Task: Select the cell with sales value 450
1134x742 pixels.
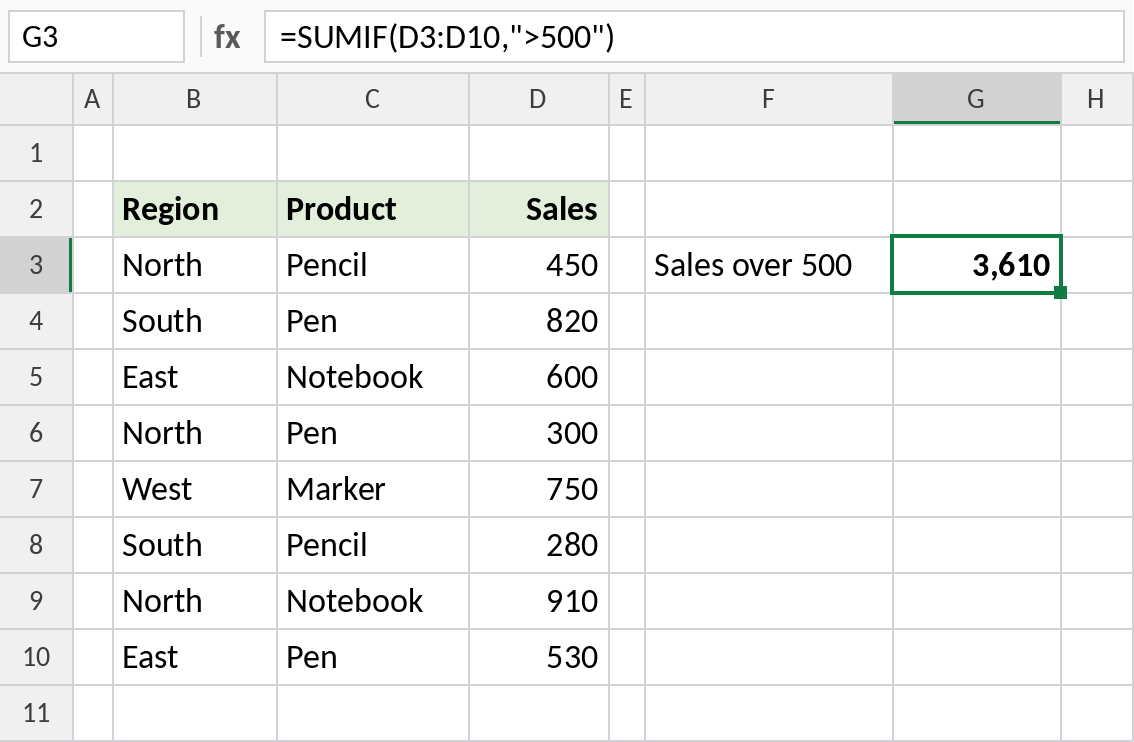Action: coord(539,265)
